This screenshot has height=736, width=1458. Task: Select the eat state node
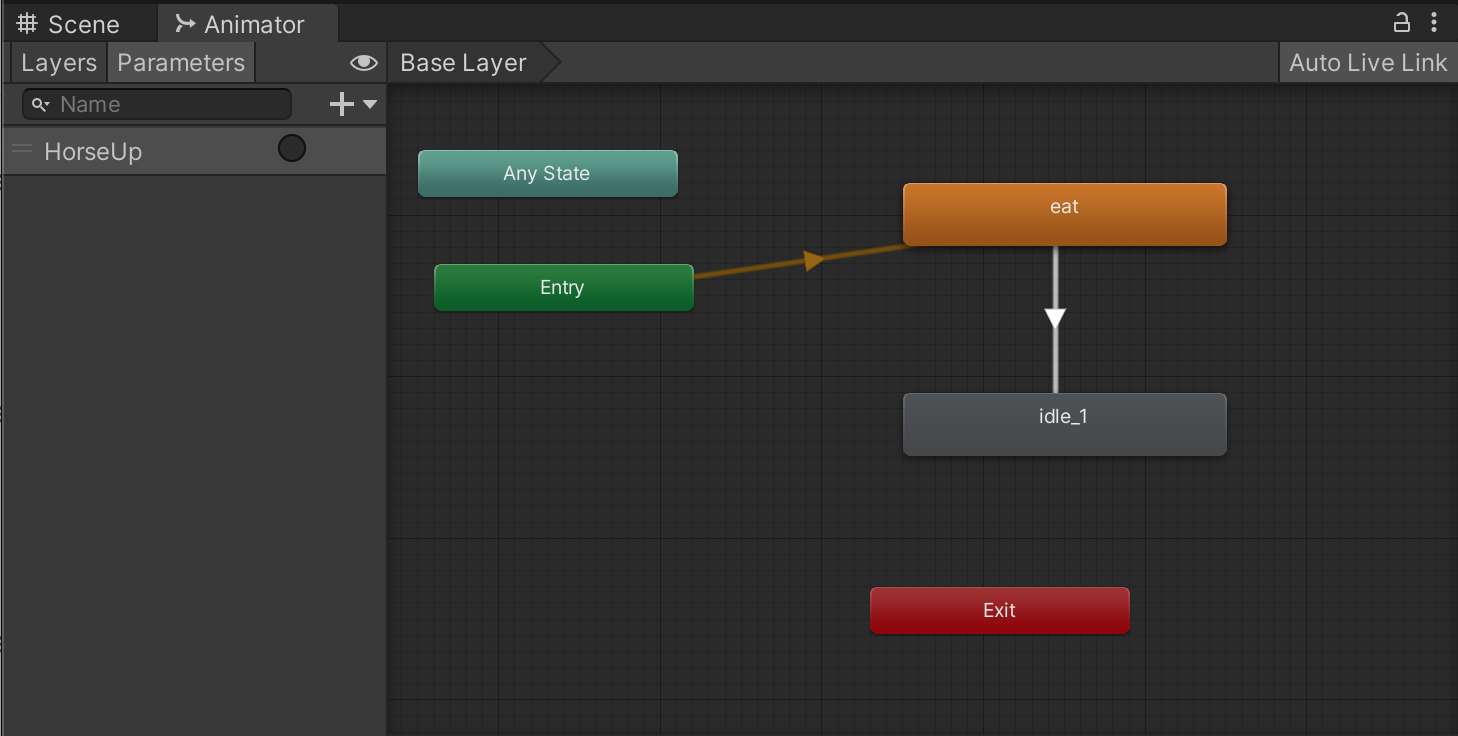pos(1064,213)
